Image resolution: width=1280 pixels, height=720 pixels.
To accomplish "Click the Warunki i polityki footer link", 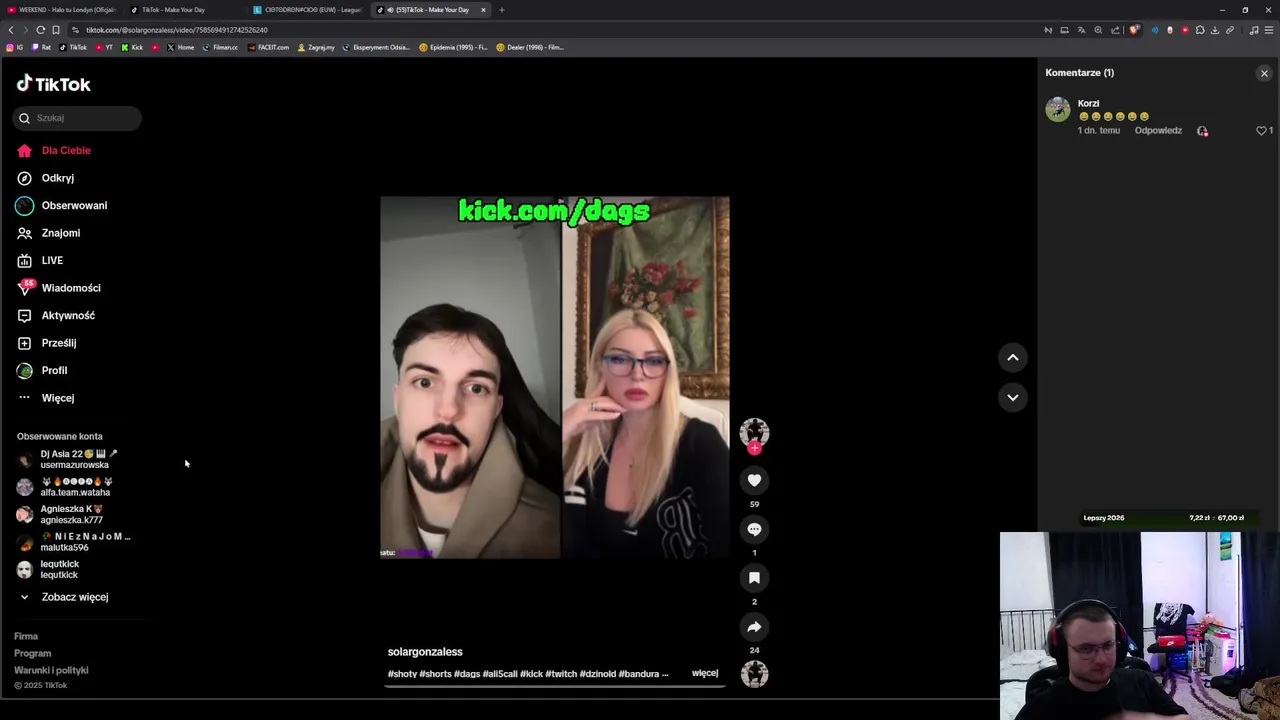I will [51, 670].
